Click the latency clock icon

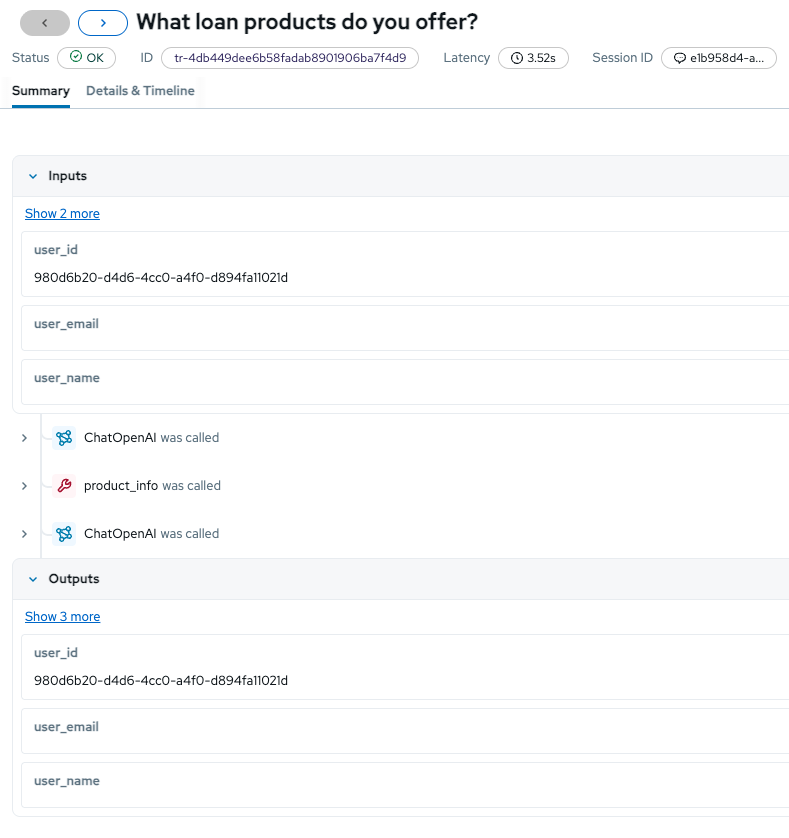pyautogui.click(x=517, y=58)
